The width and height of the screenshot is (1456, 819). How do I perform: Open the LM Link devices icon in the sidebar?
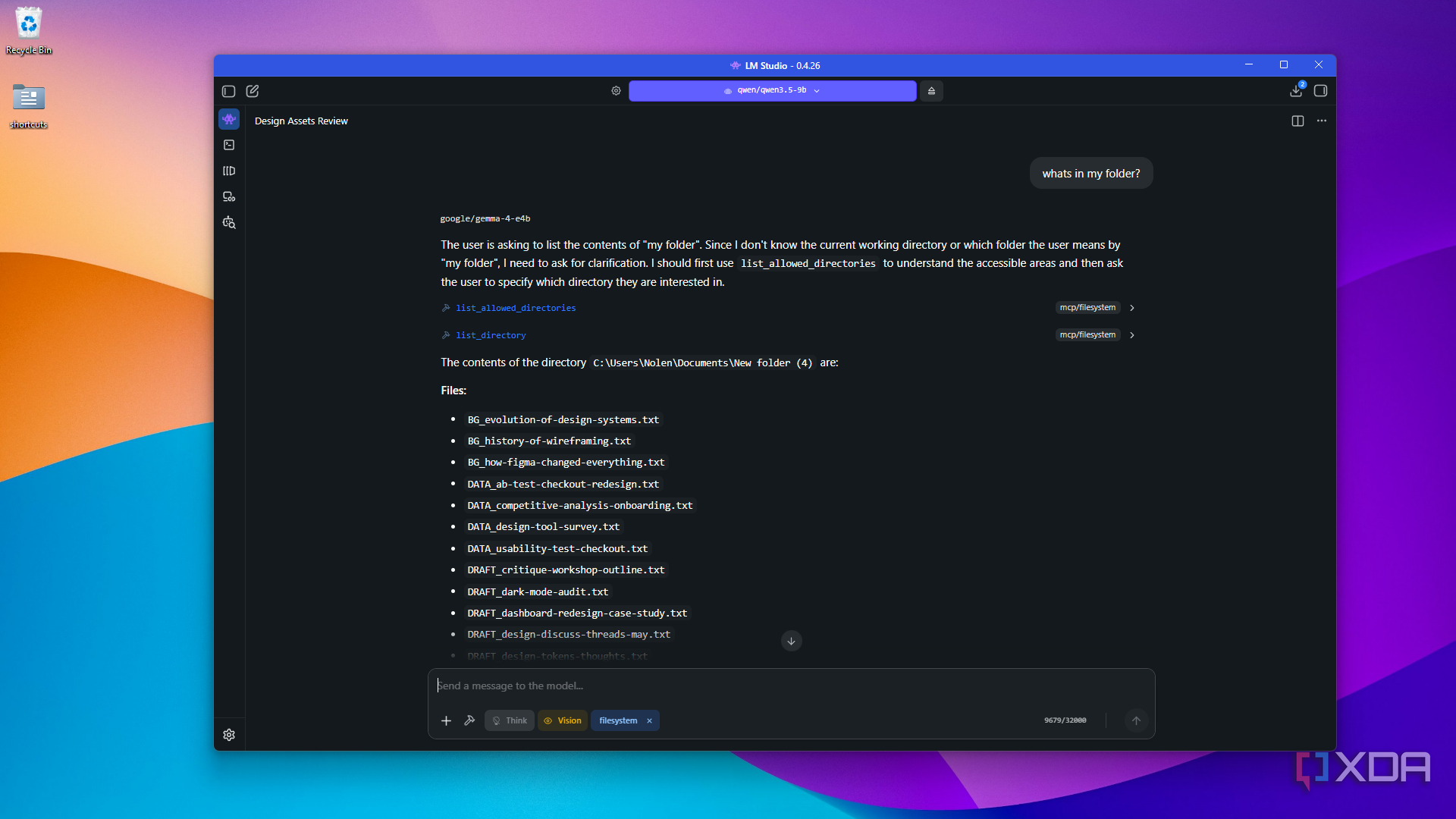click(229, 196)
